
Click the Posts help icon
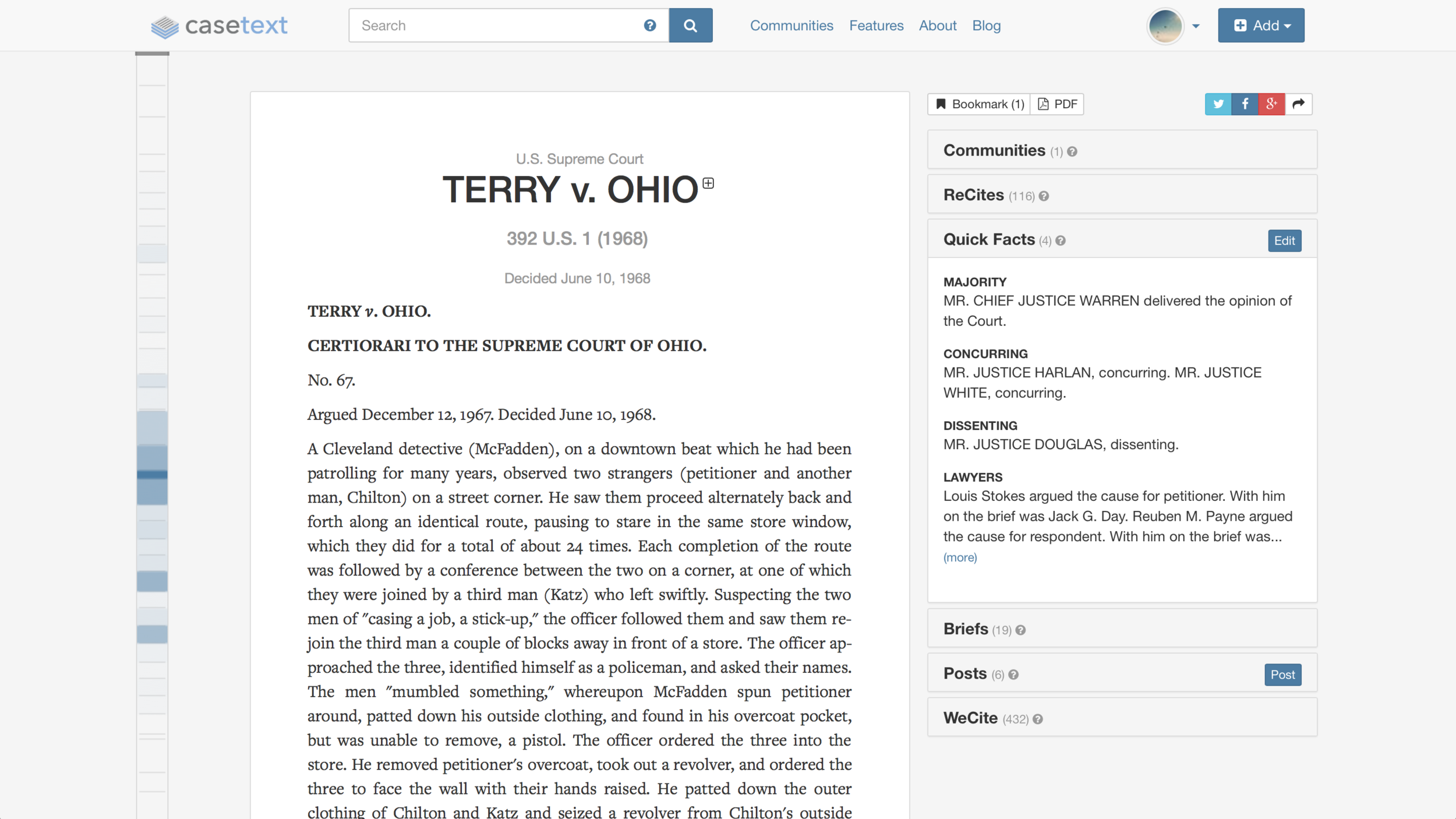pos(1013,675)
